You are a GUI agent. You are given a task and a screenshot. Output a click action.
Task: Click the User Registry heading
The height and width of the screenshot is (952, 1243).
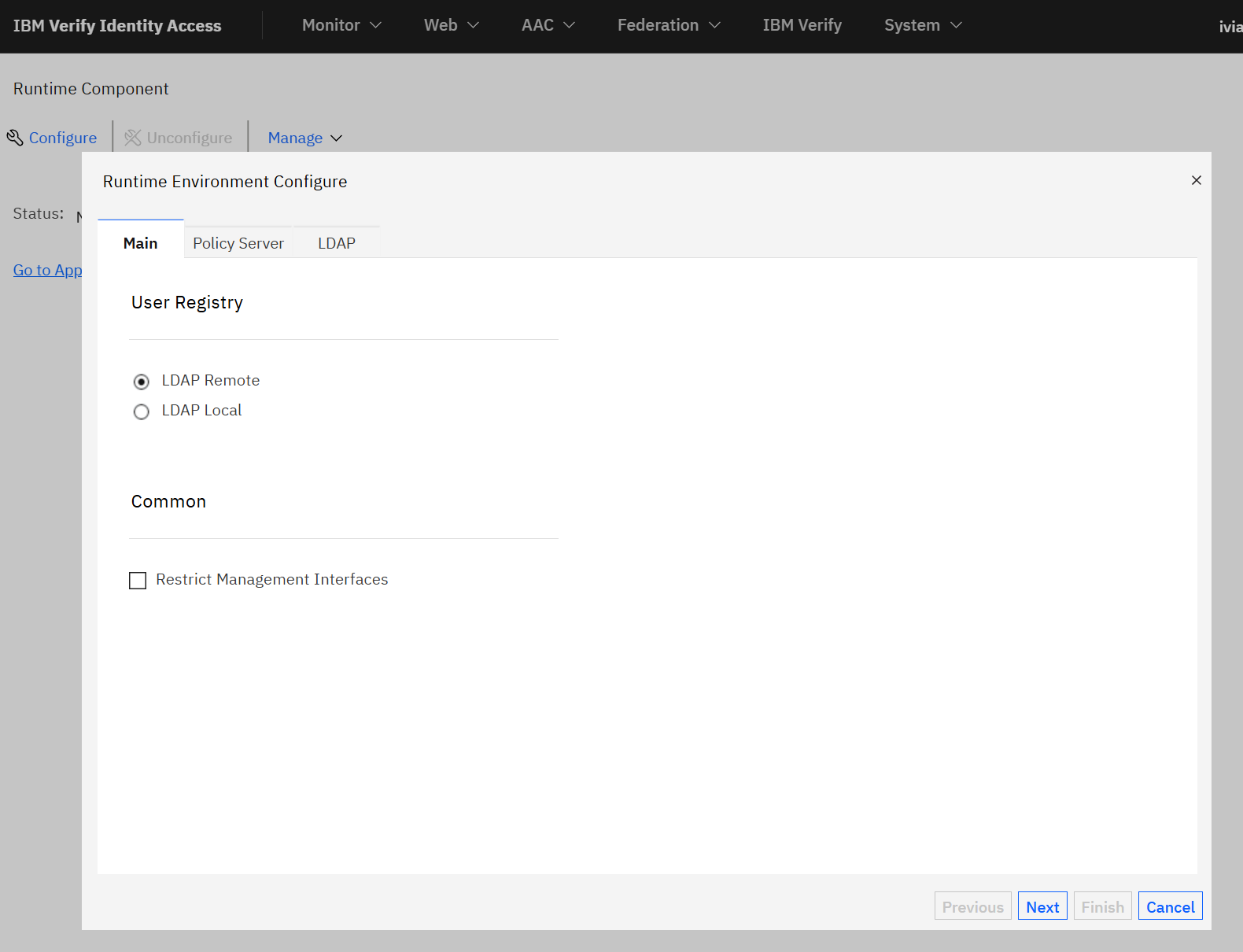click(x=187, y=303)
